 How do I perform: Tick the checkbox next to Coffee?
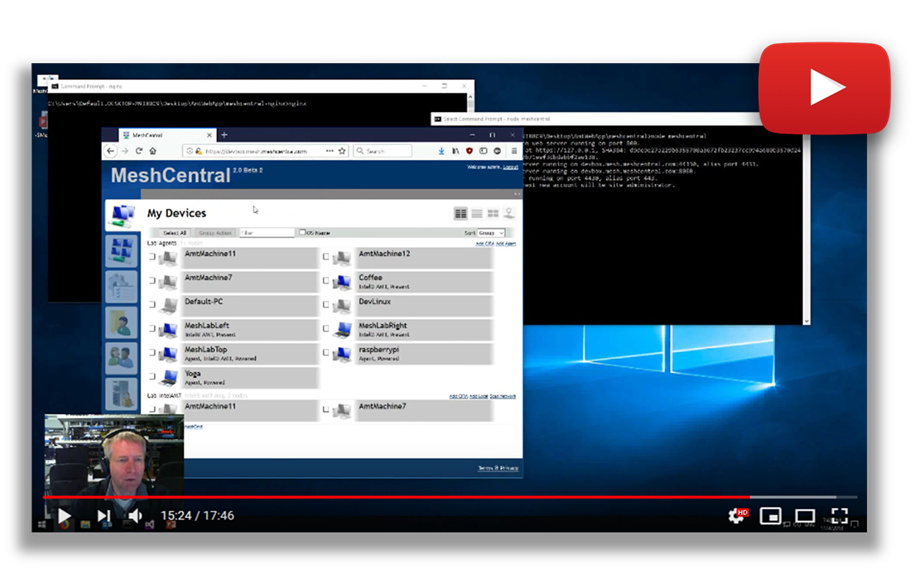(x=326, y=281)
